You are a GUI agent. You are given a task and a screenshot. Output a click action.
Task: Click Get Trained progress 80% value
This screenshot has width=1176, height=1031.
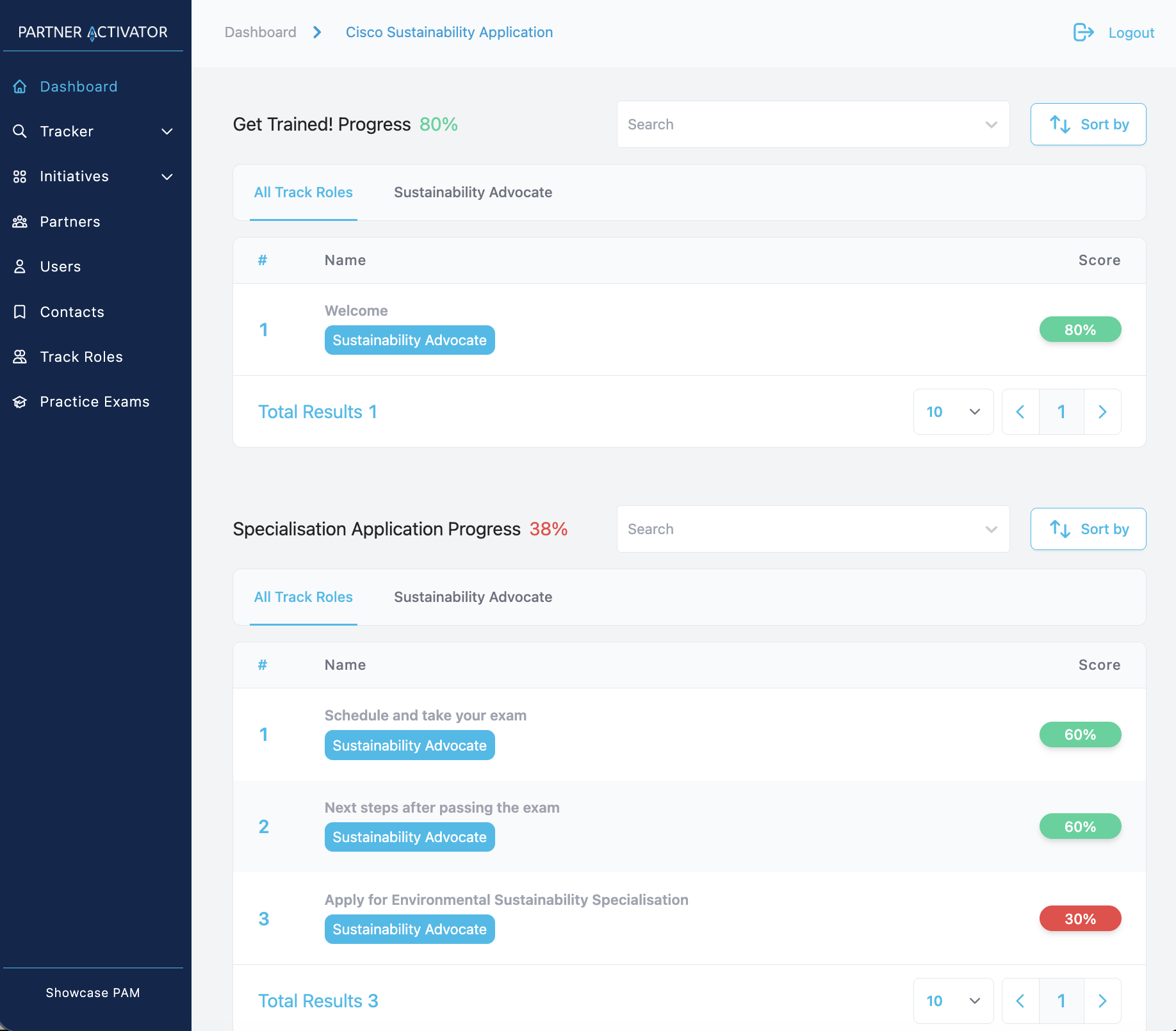[439, 124]
